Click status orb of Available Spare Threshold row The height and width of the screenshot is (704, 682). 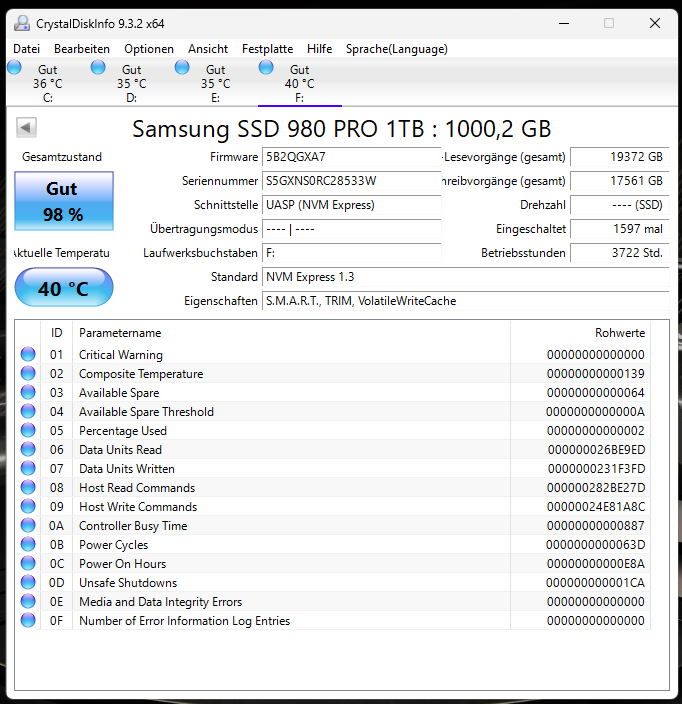coord(28,411)
